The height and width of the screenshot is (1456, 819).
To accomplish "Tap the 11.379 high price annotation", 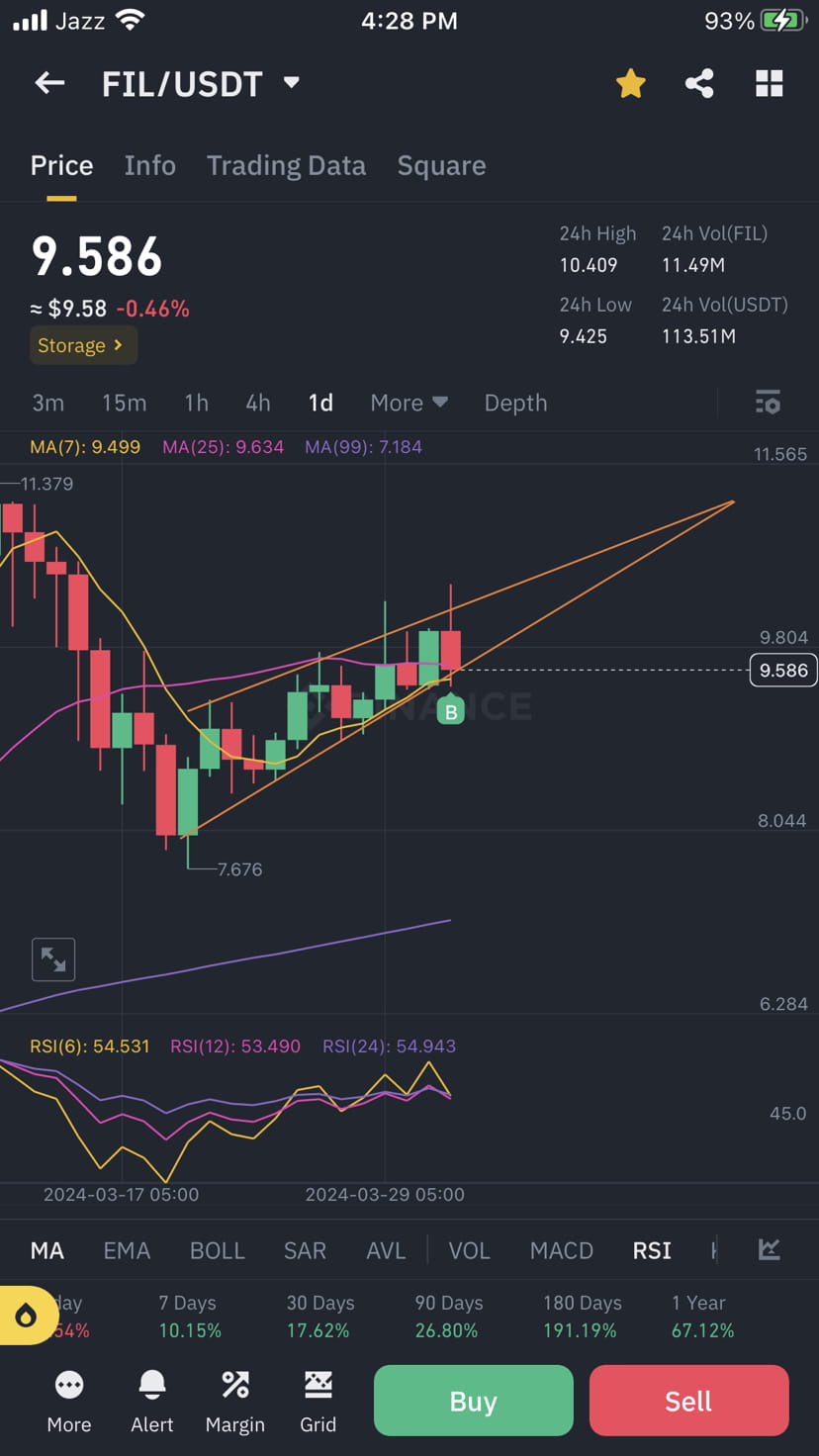I will tap(46, 484).
